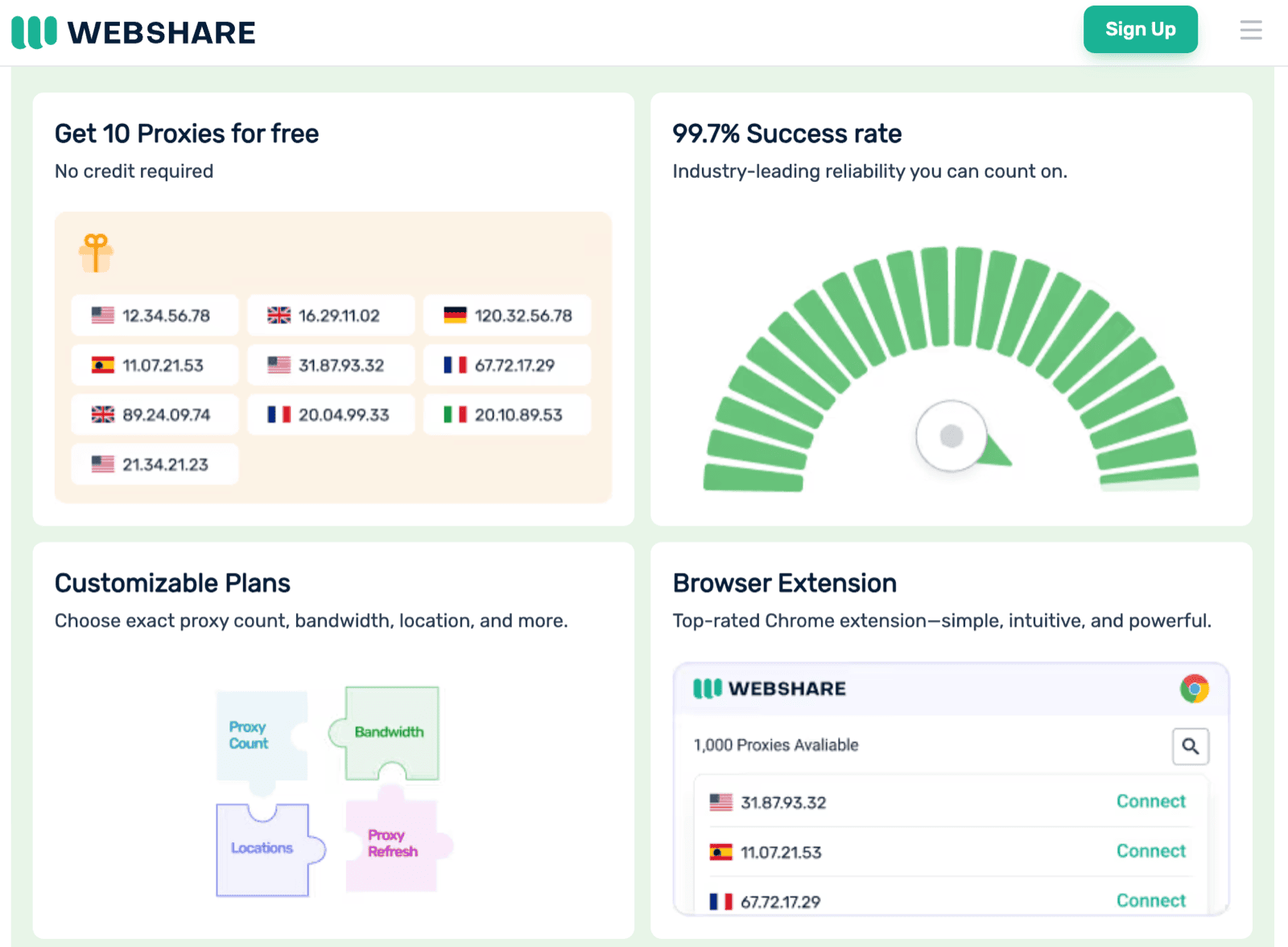Screen dimensions: 1288x947
Task: Click the UK flag next to 16.29.11.02
Action: pyautogui.click(x=279, y=315)
